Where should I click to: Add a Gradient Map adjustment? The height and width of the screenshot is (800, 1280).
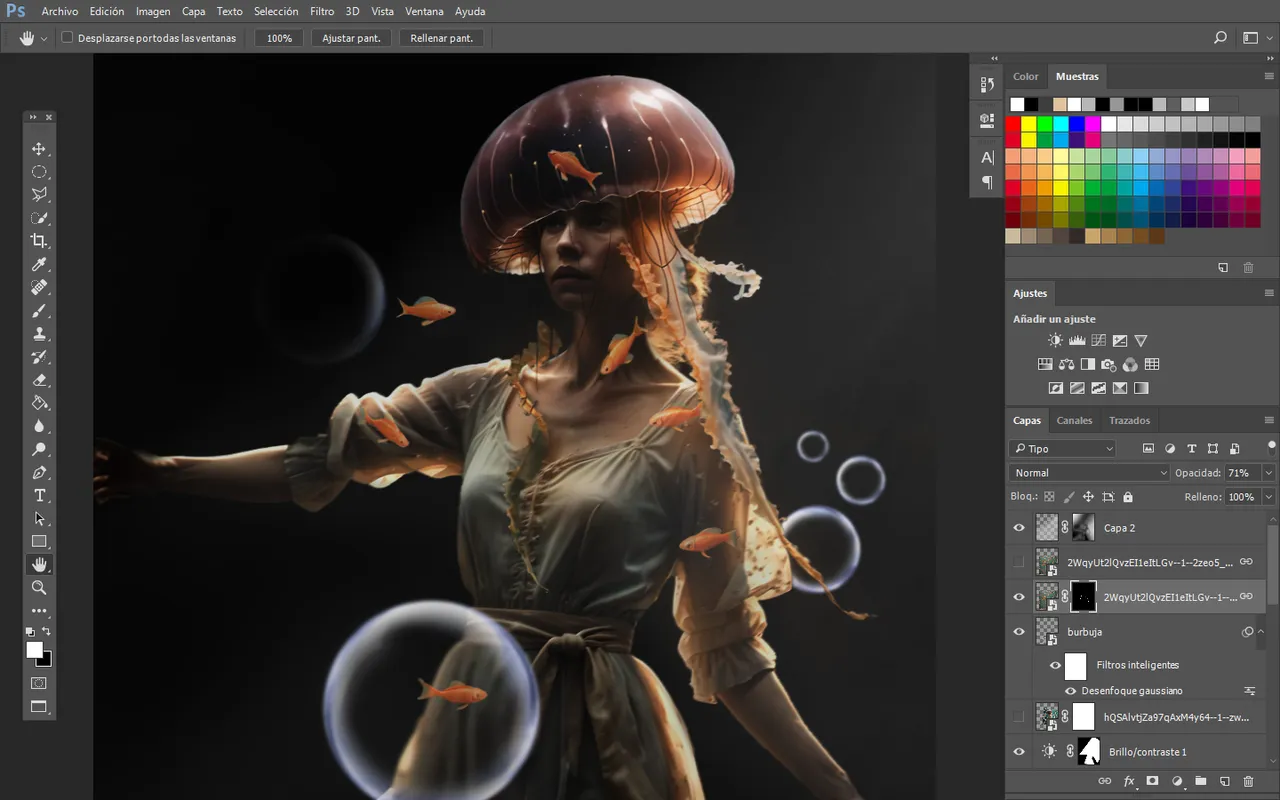pyautogui.click(x=1141, y=388)
